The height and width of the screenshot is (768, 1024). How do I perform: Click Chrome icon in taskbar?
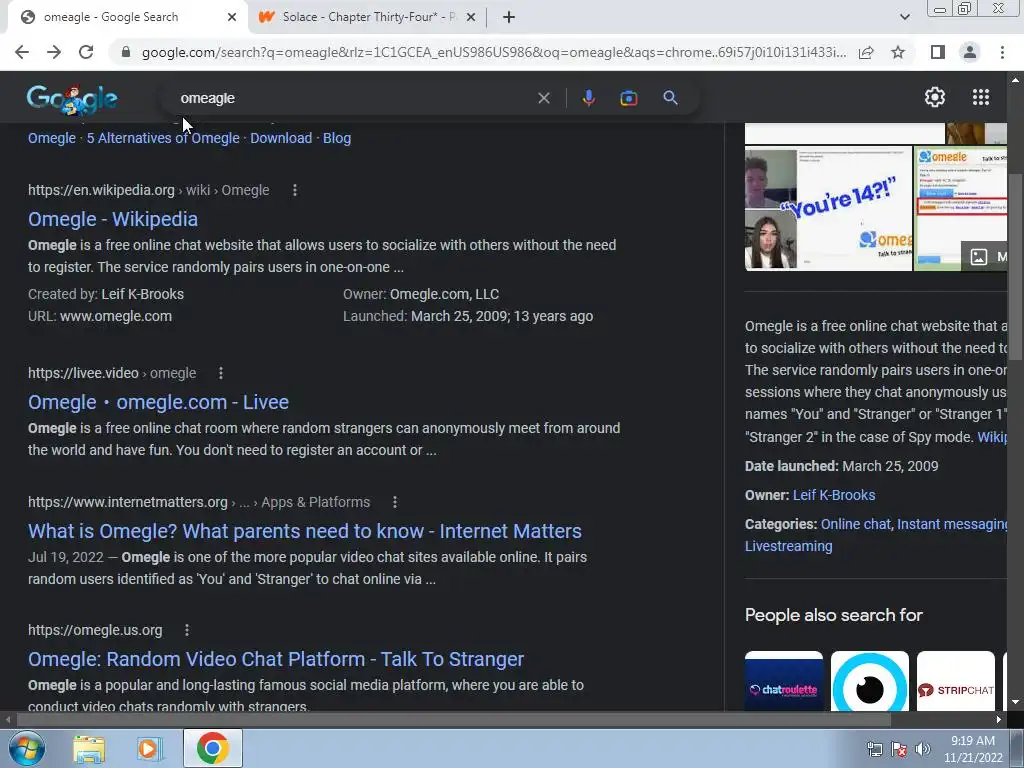(x=212, y=748)
